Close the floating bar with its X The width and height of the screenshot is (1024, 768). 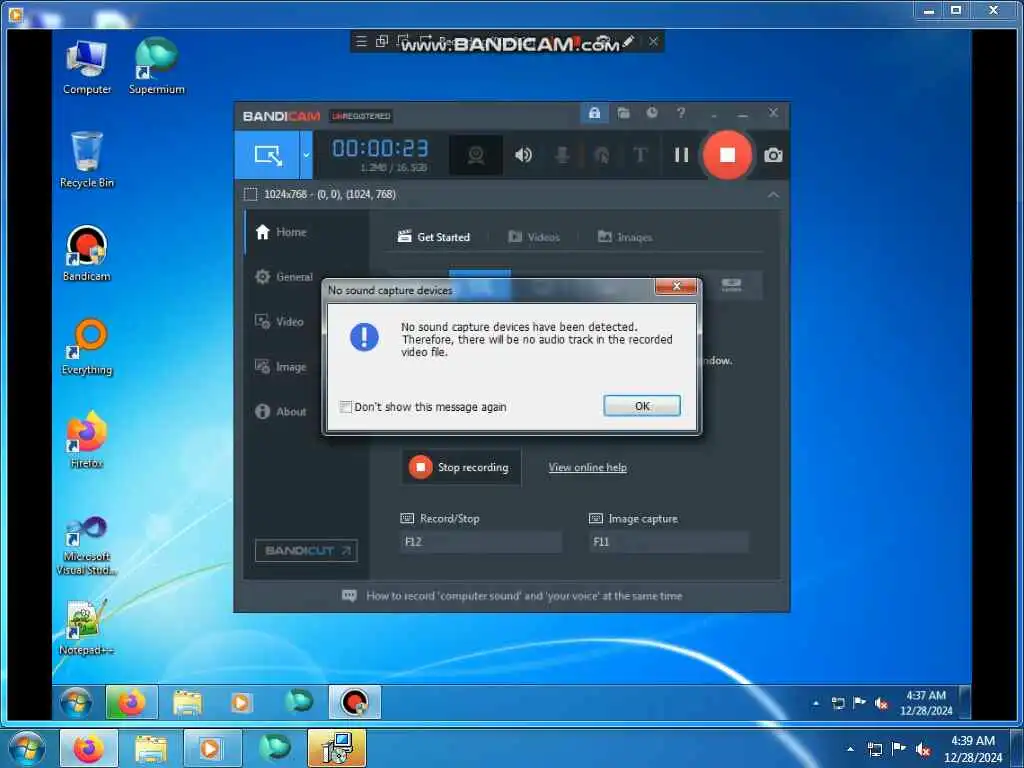[x=653, y=42]
